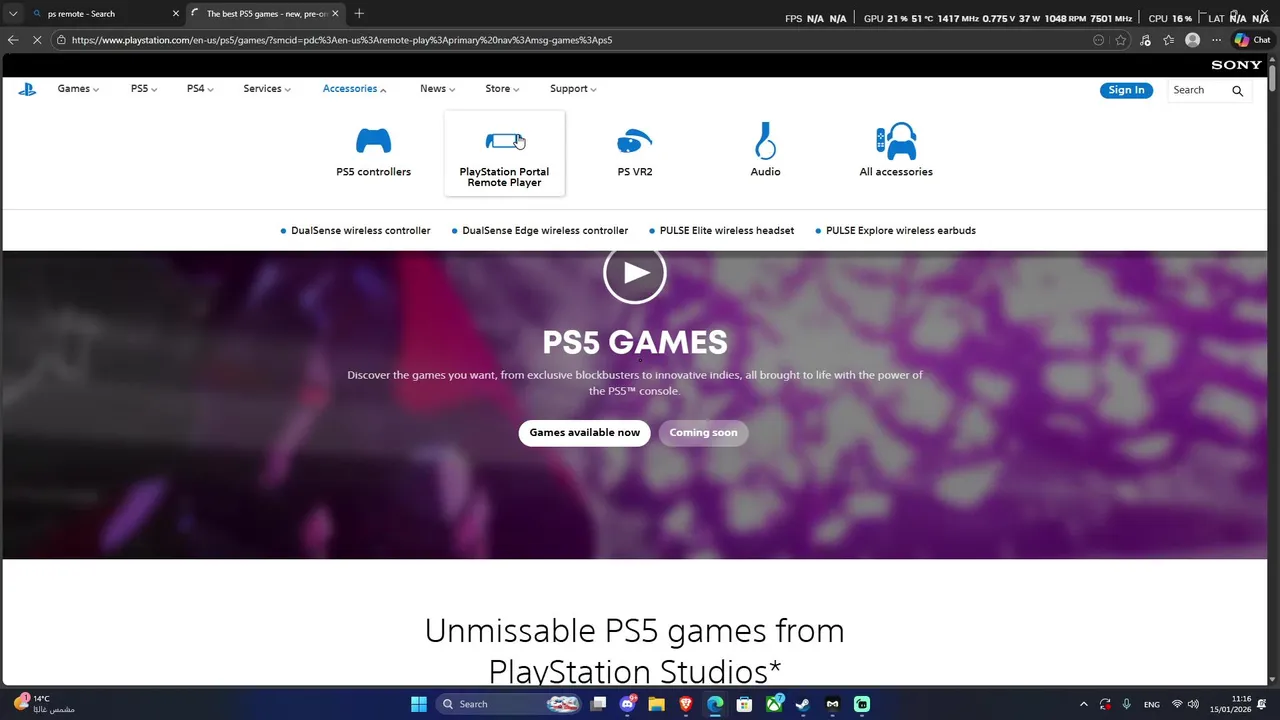
Task: Open the weather widget showing 14°C
Action: coord(44,704)
